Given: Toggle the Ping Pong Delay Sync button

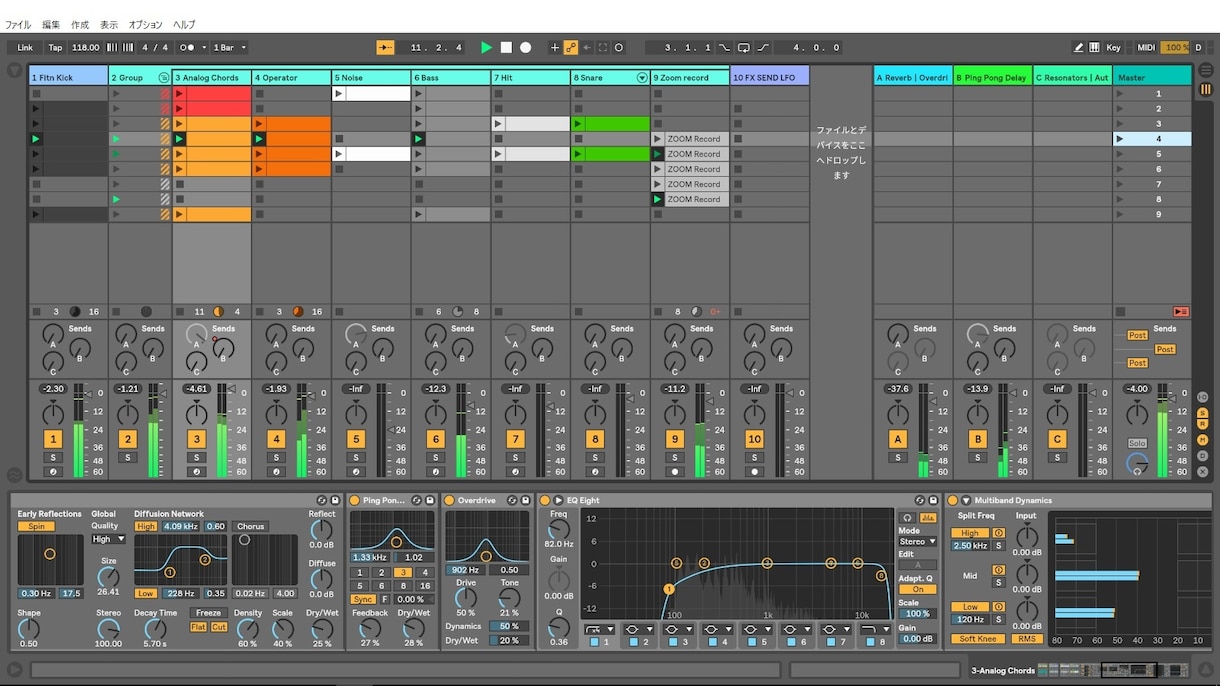Looking at the screenshot, I should click(x=363, y=599).
